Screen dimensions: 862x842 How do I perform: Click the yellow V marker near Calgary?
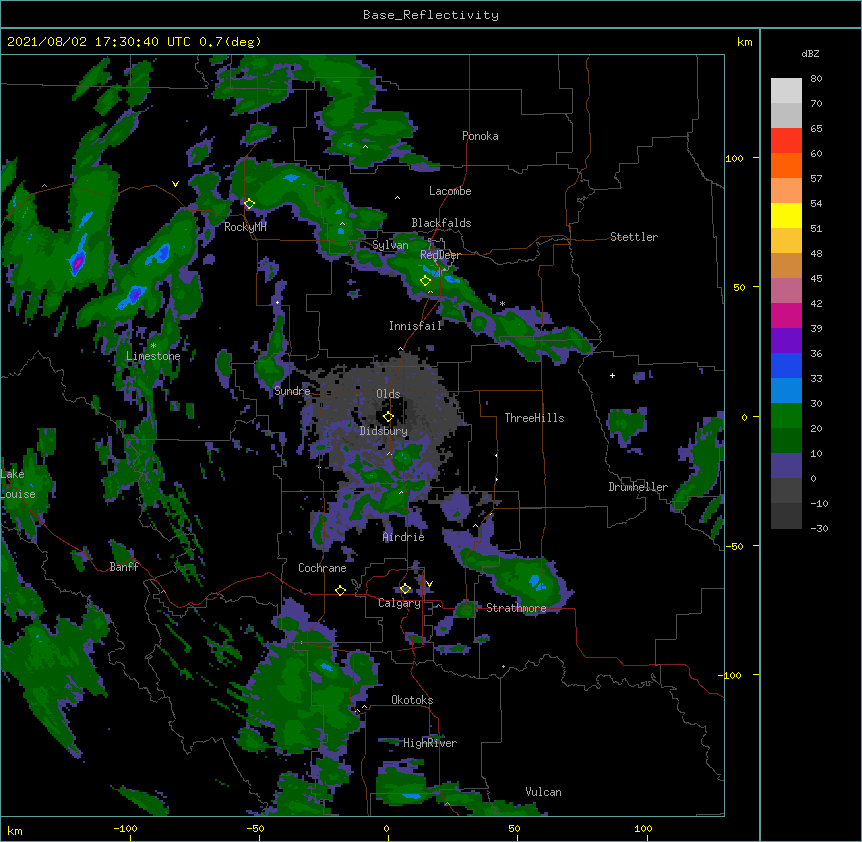[429, 584]
